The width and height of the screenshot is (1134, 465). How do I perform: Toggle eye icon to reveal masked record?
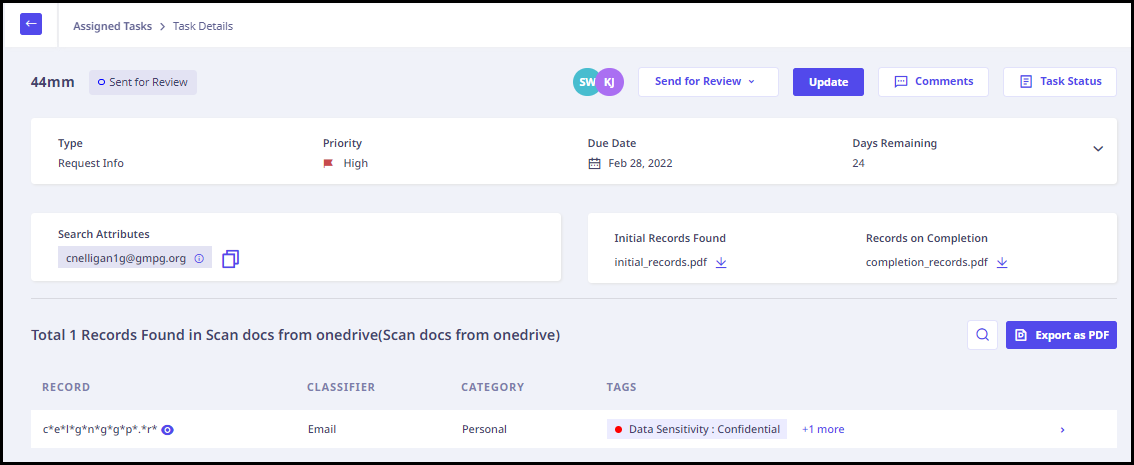pyautogui.click(x=168, y=430)
